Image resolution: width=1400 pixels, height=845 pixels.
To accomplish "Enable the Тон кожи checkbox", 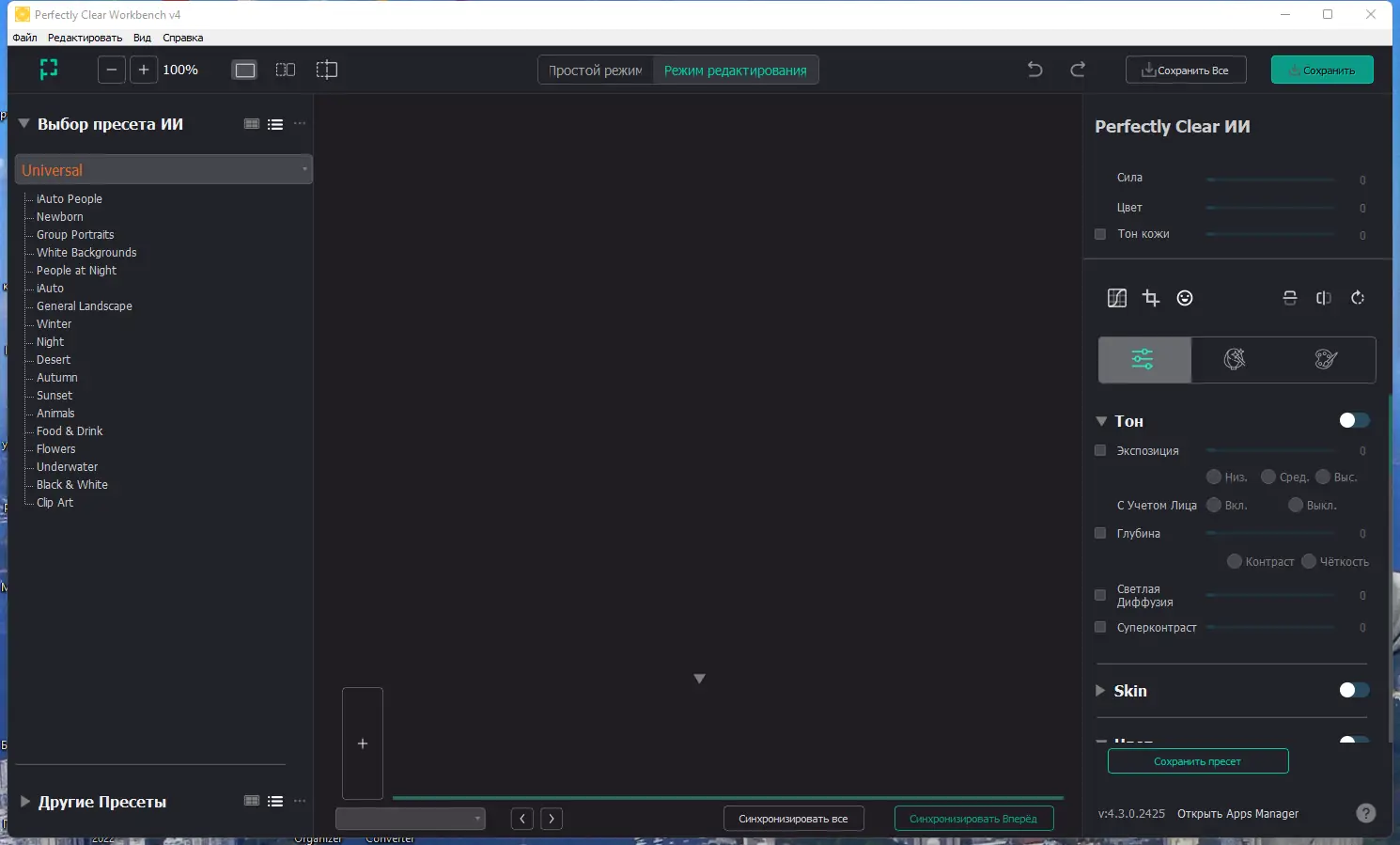I will 1100,234.
